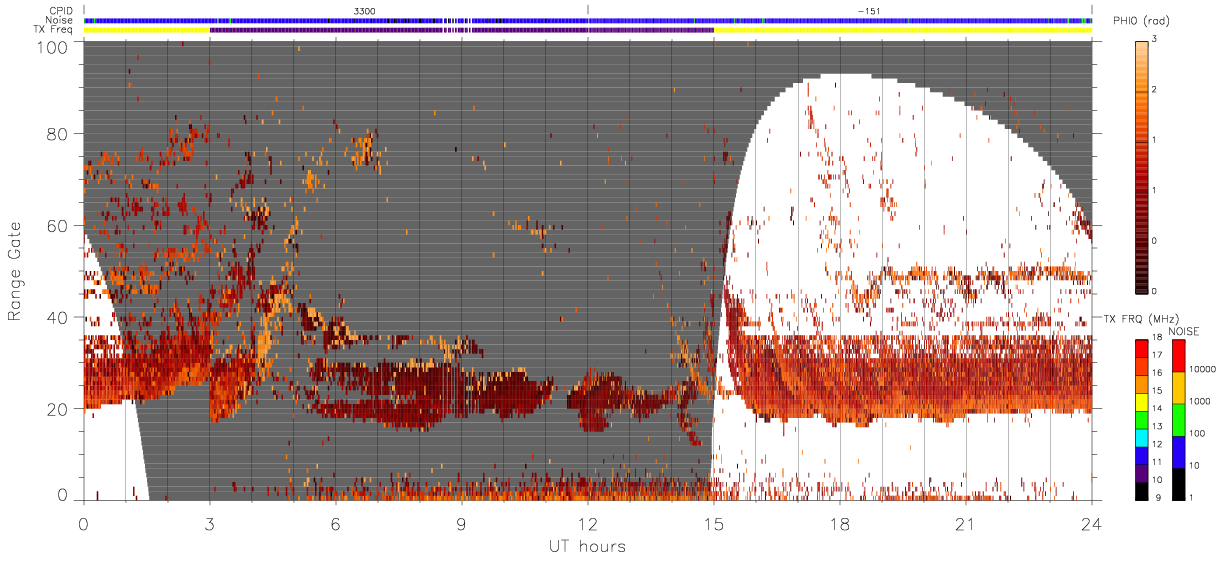Pick the green swatch in NOISE legend
This screenshot has height=567, width=1228.
(1178, 420)
